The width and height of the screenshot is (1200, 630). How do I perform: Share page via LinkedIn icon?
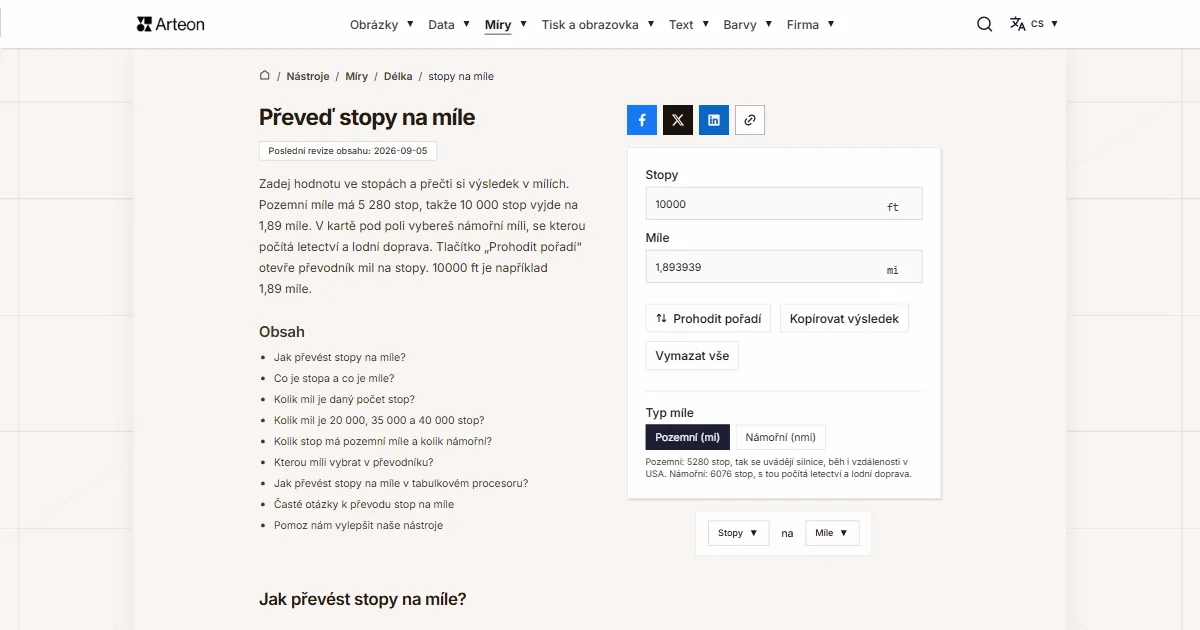pos(714,120)
